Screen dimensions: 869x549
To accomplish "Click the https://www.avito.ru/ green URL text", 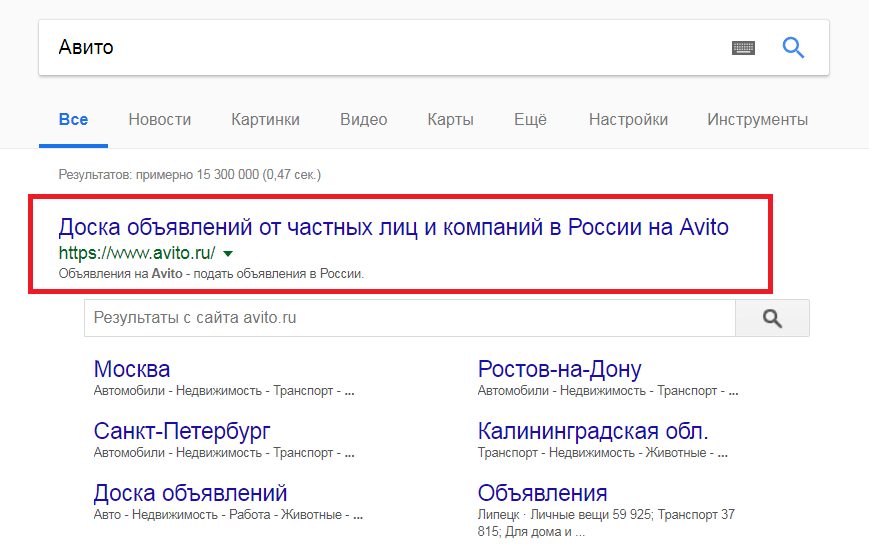I will click(x=137, y=253).
